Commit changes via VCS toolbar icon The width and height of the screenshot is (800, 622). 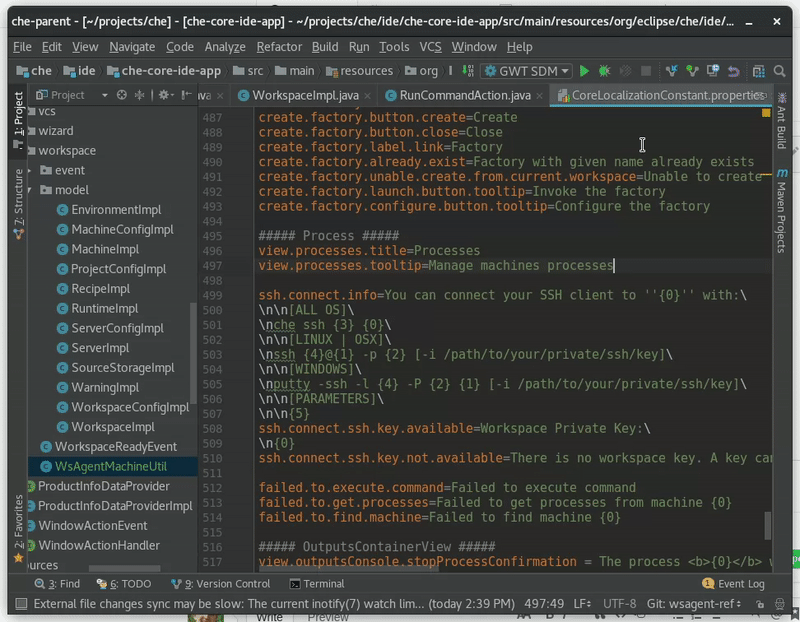(692, 71)
